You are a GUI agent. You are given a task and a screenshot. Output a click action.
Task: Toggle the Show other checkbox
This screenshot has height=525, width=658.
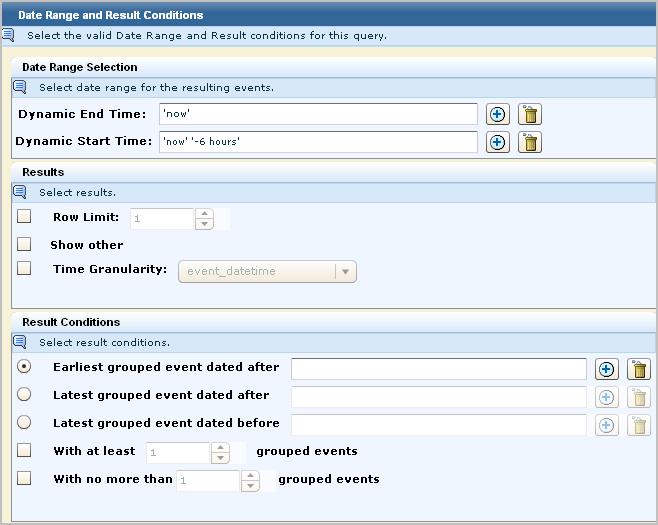pyautogui.click(x=24, y=244)
